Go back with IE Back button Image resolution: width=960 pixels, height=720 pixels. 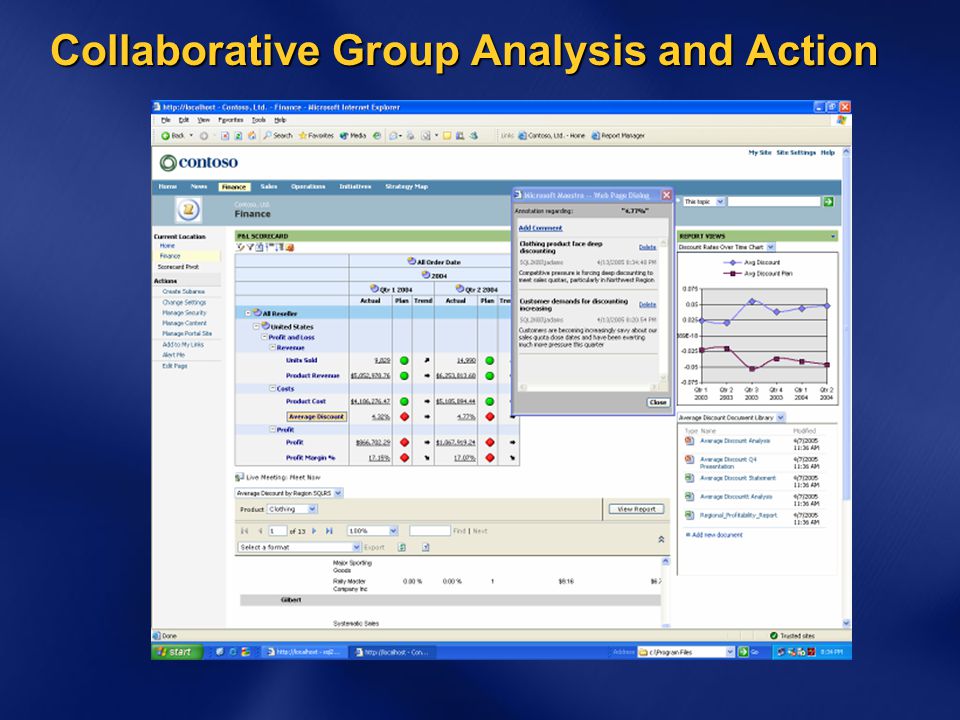coord(173,136)
